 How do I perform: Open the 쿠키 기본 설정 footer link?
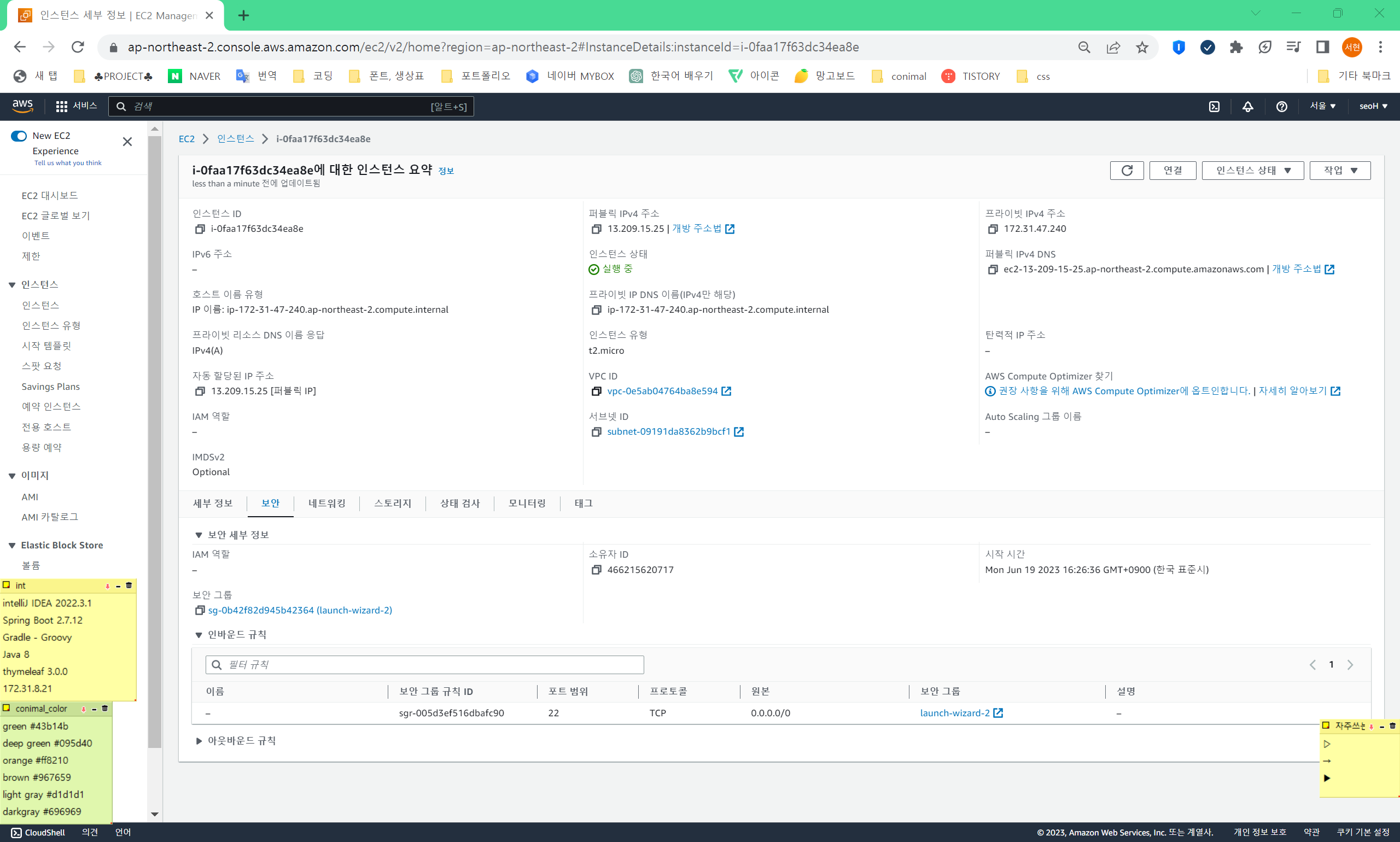click(1363, 832)
